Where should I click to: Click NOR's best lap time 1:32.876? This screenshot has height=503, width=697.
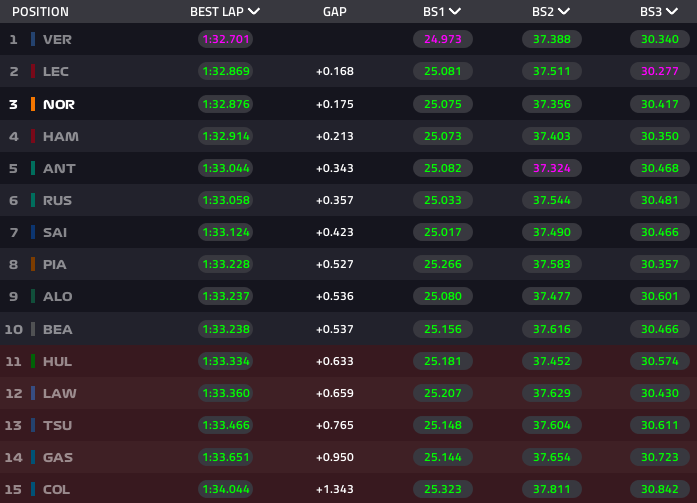[x=225, y=104]
